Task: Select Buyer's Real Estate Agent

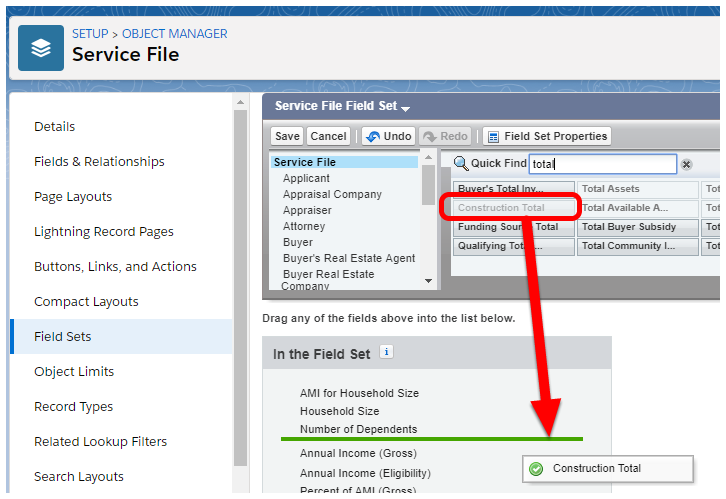Action: tap(349, 258)
